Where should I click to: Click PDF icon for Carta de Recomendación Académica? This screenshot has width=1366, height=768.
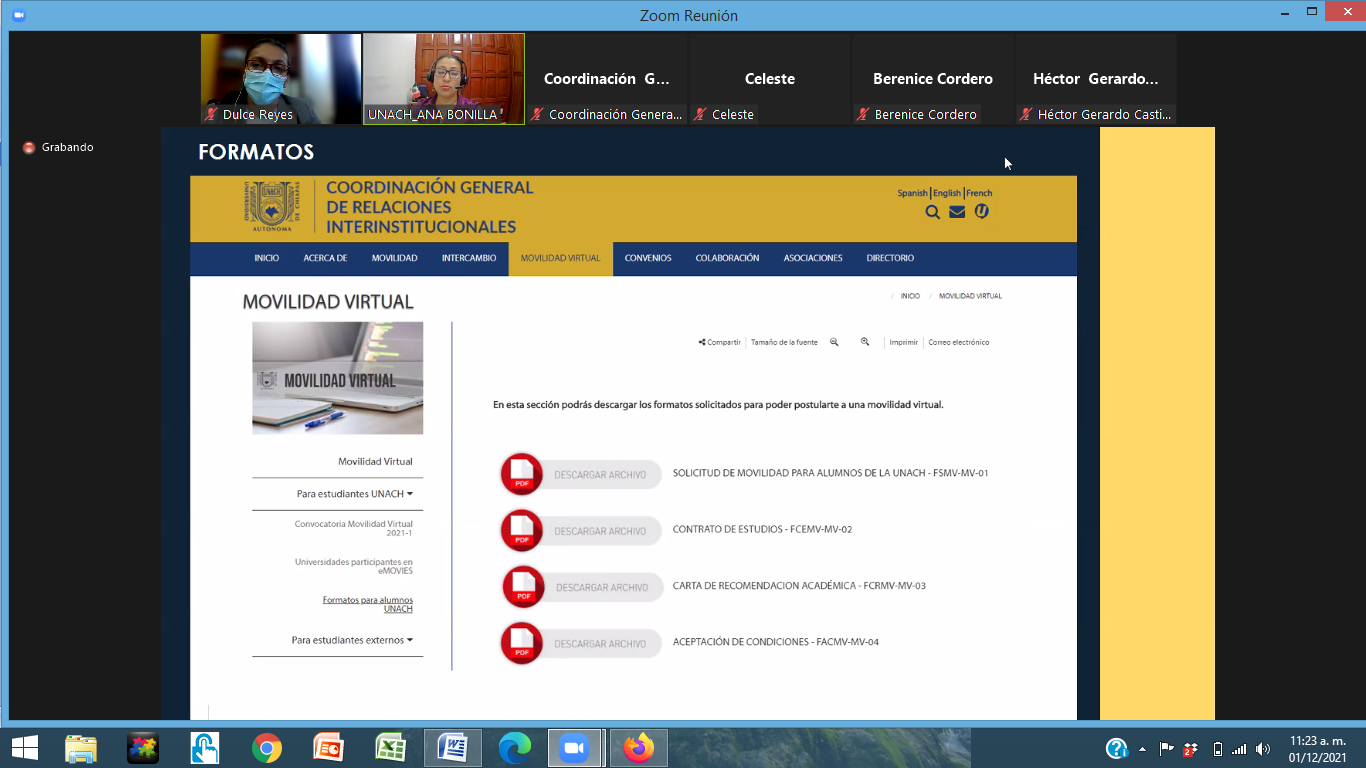tap(523, 587)
